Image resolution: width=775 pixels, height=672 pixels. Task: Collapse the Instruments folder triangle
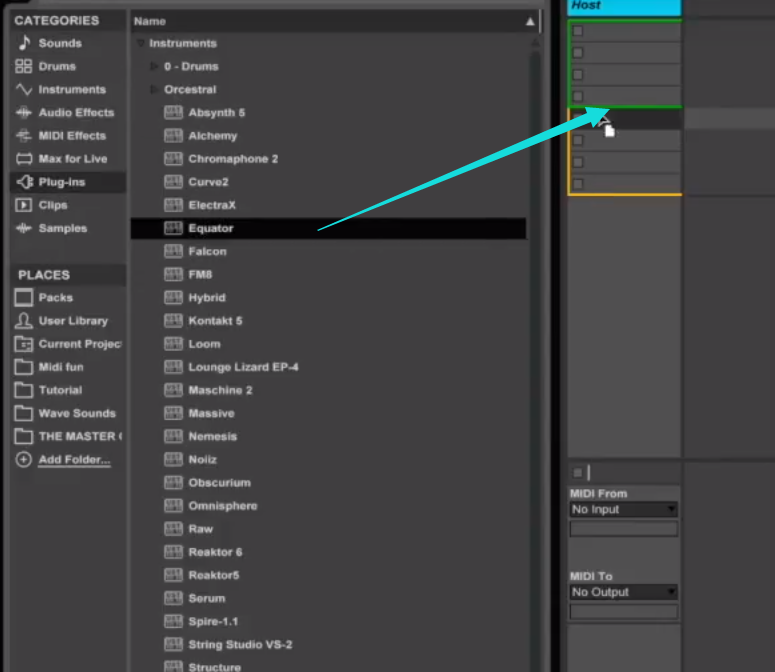click(x=140, y=43)
